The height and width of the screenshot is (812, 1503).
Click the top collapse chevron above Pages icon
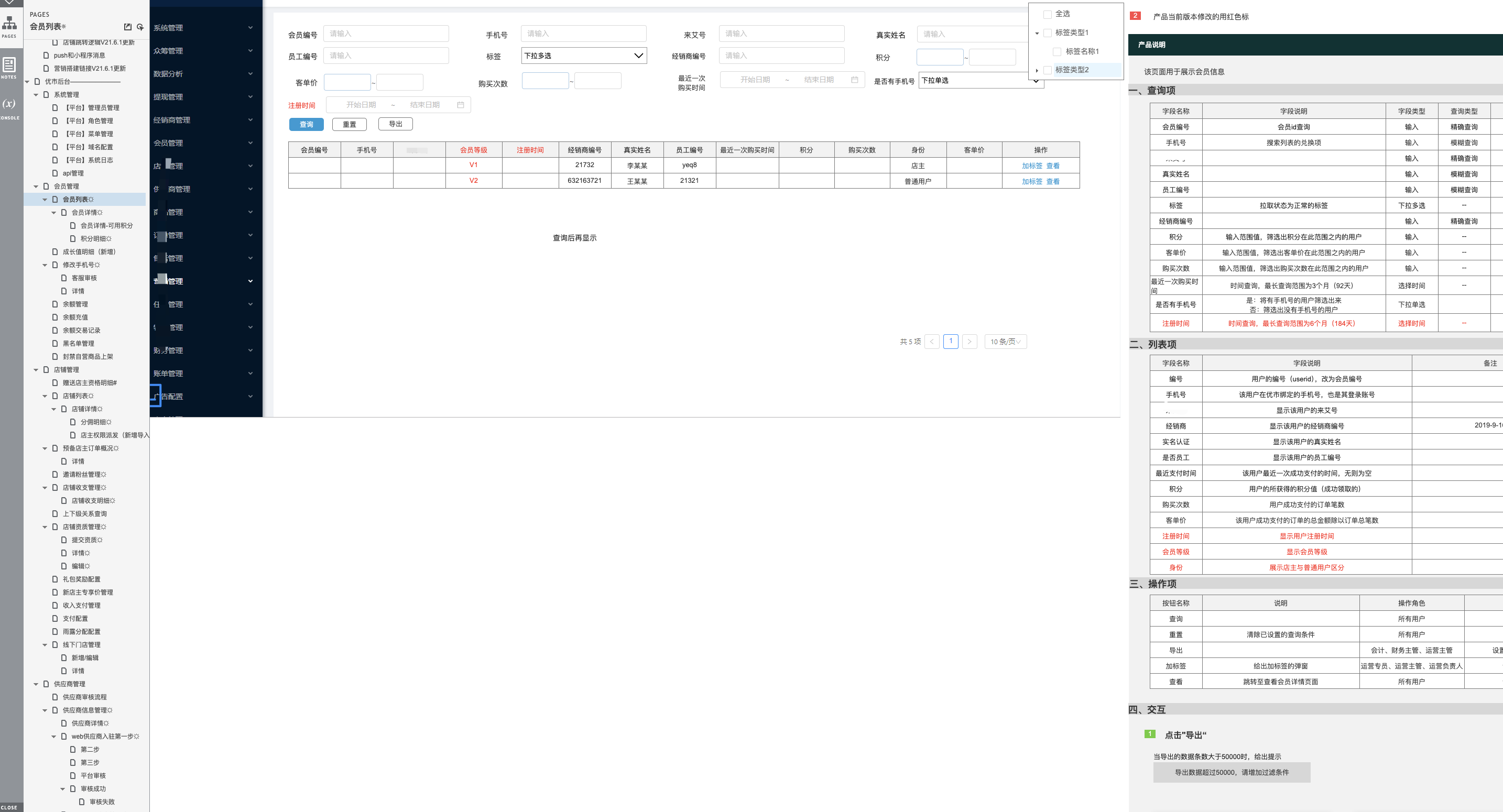pos(10,2)
